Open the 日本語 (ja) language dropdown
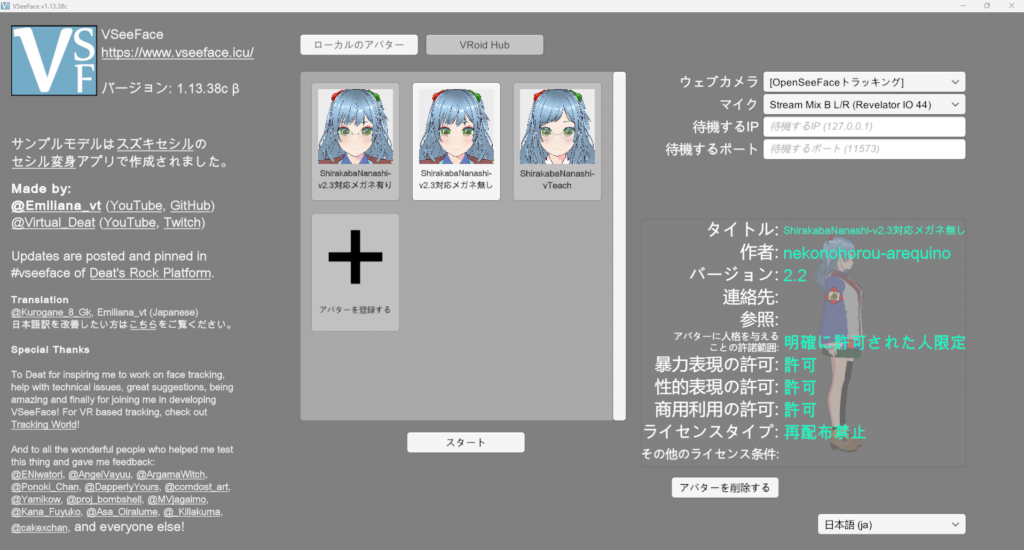The height and width of the screenshot is (550, 1024). click(891, 525)
